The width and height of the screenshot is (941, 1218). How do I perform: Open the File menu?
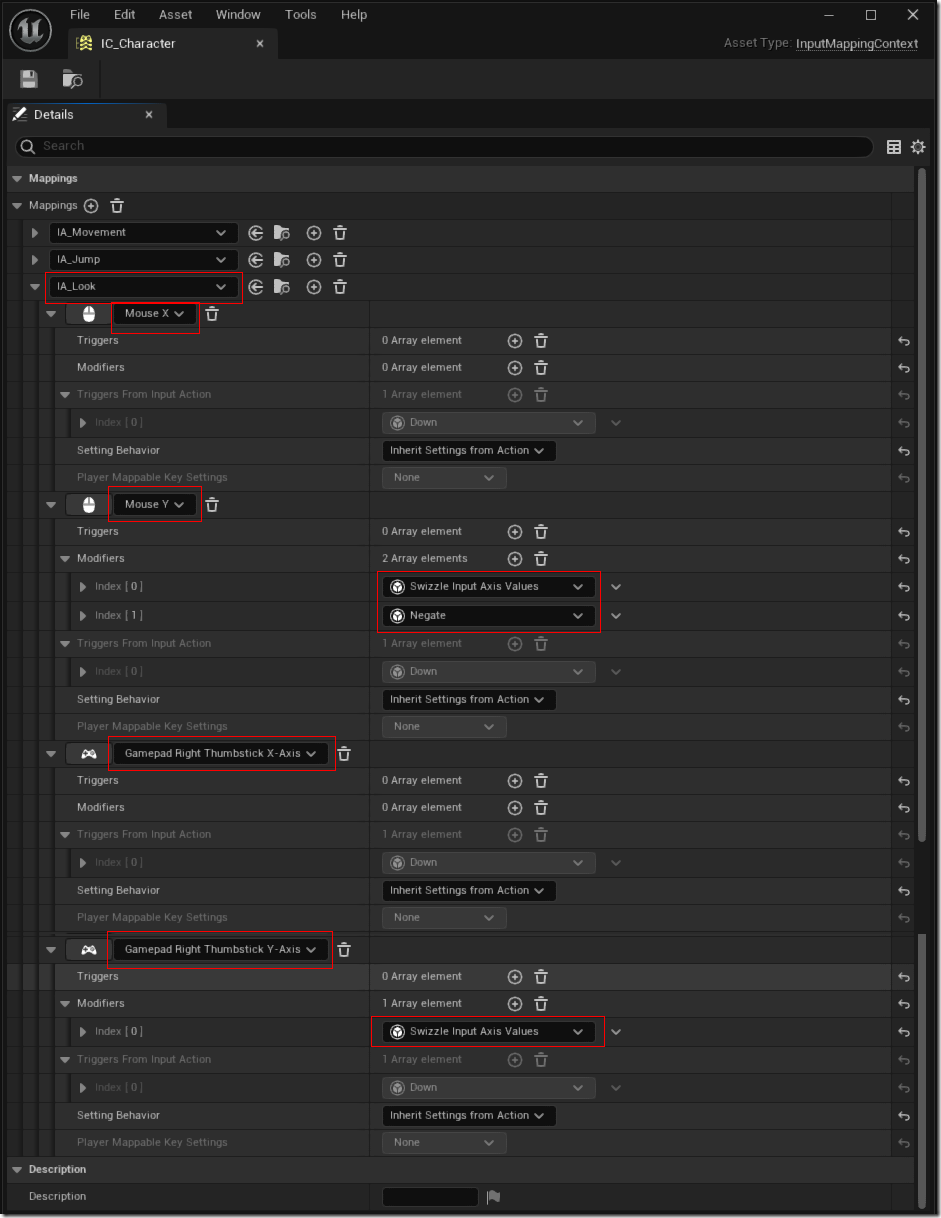[80, 15]
